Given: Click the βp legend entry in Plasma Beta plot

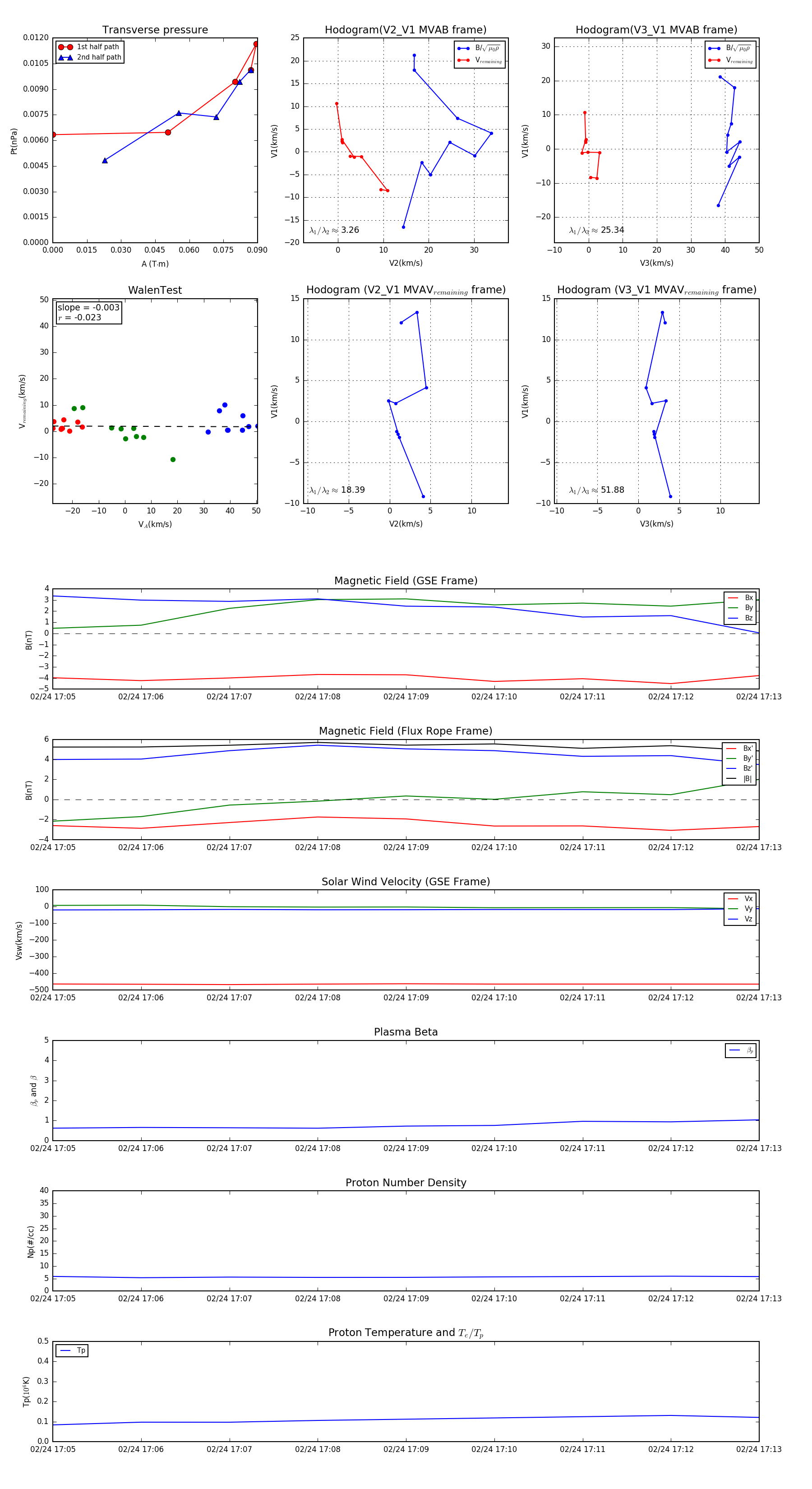Looking at the screenshot, I should point(741,1050).
